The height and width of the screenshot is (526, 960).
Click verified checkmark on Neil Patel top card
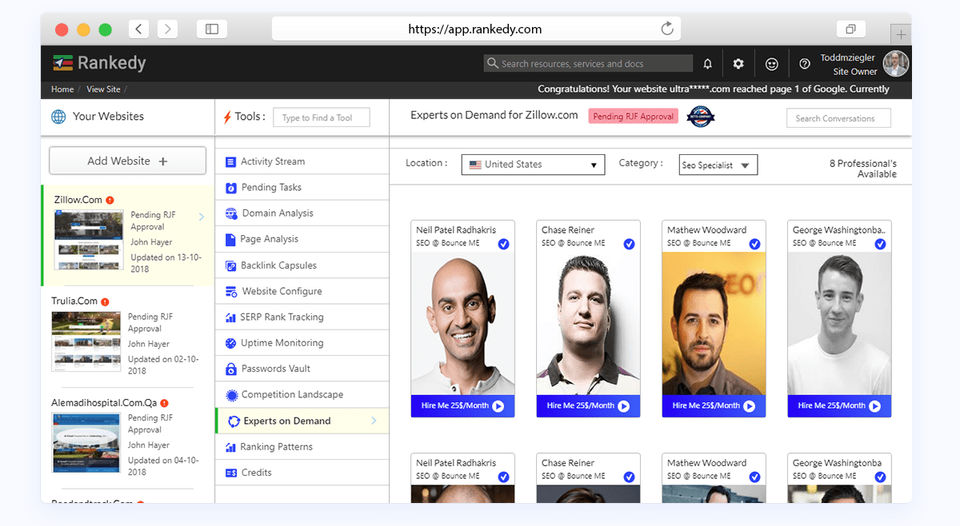(x=503, y=244)
